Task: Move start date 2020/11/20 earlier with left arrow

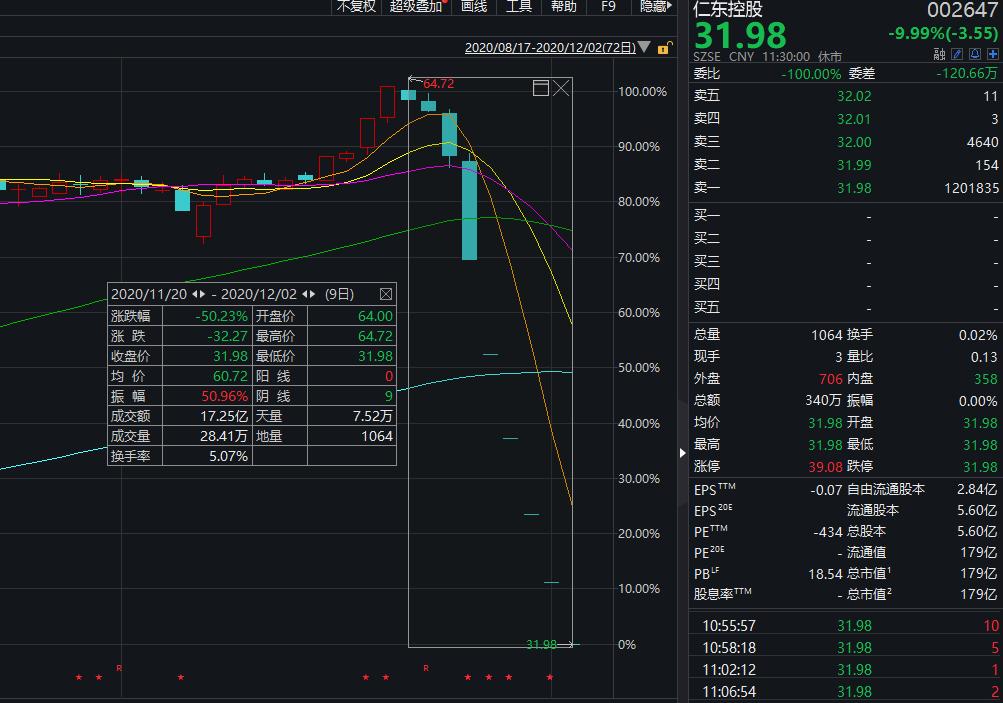Action: click(195, 294)
